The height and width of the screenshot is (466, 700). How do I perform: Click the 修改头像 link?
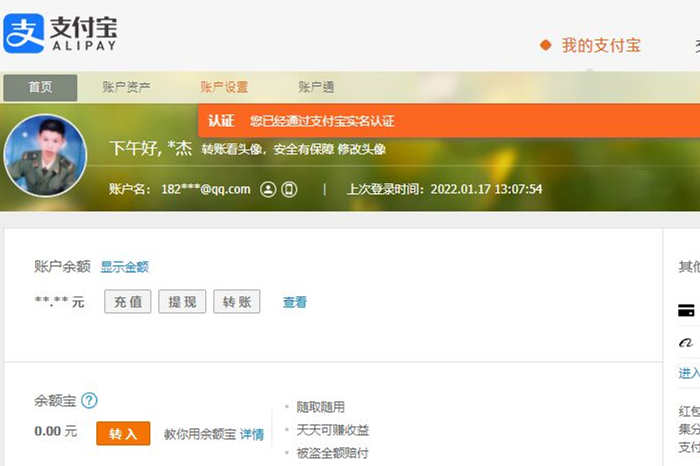pyautogui.click(x=362, y=149)
